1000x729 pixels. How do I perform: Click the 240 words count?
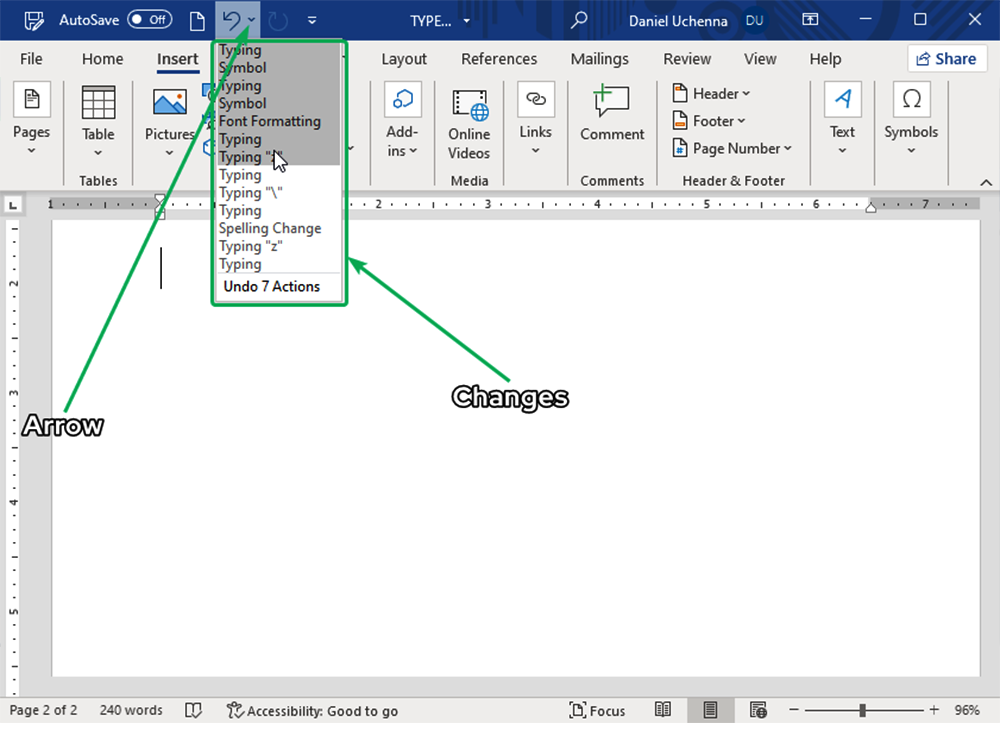130,710
